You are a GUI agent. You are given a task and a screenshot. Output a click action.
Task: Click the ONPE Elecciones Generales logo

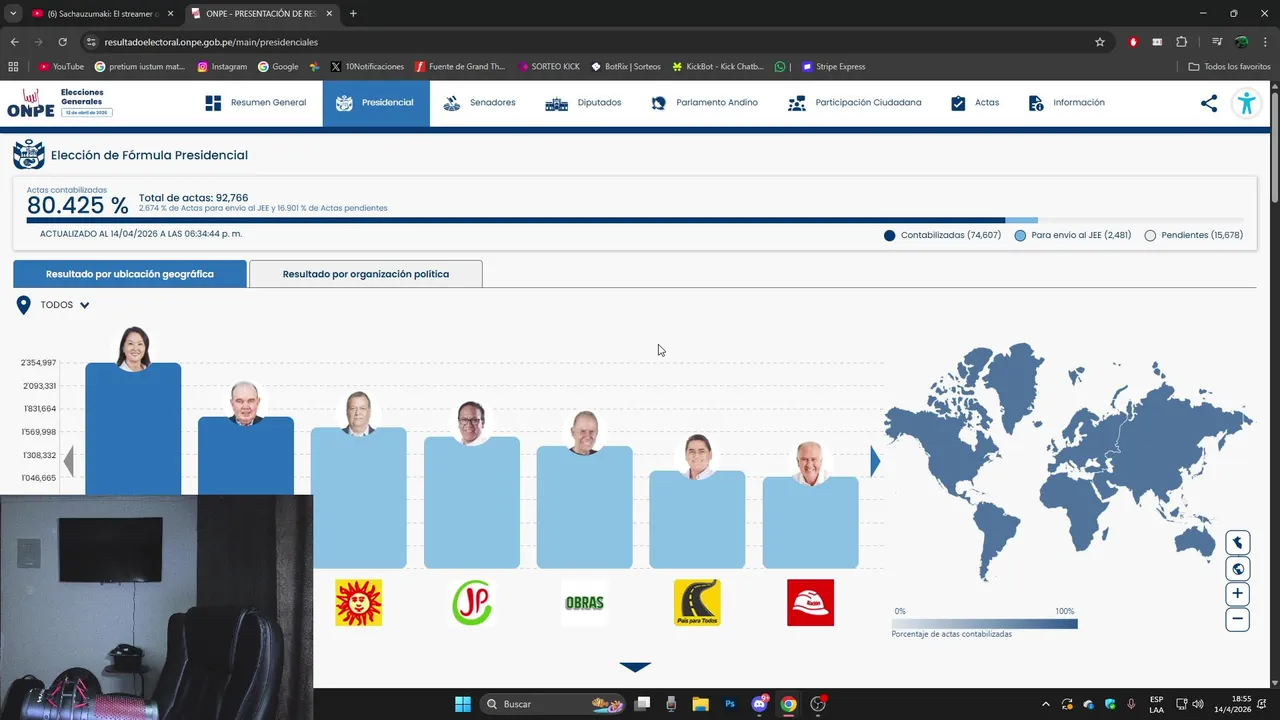coord(58,103)
